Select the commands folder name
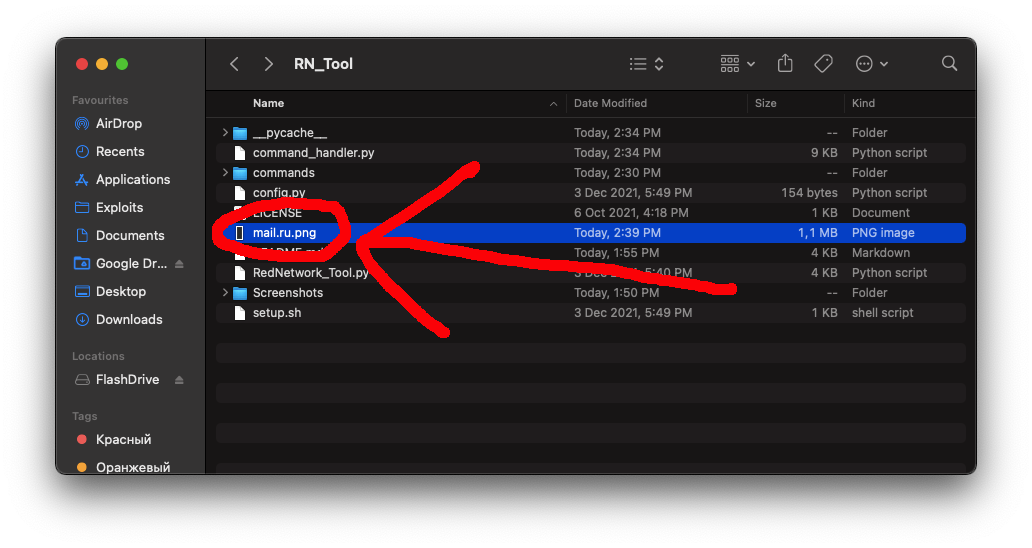Viewport: 1032px width, 548px height. pyautogui.click(x=284, y=173)
